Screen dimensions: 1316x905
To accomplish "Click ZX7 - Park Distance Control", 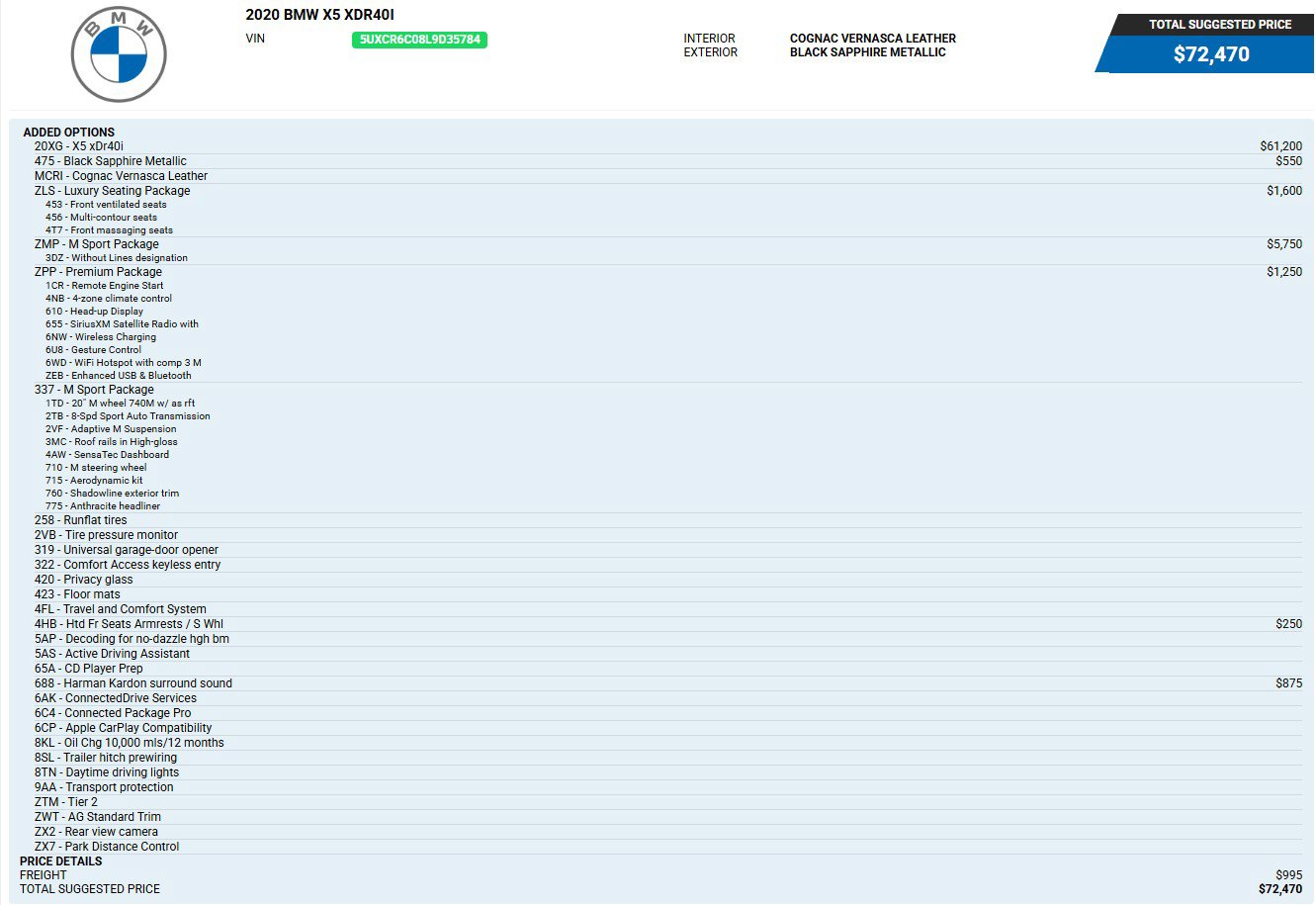I will pos(107,847).
